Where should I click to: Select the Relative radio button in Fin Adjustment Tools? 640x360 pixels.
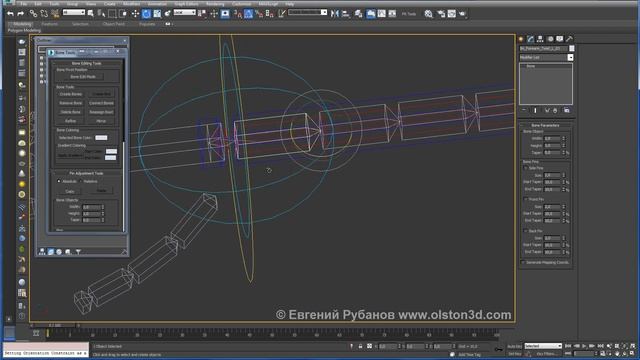(81, 181)
